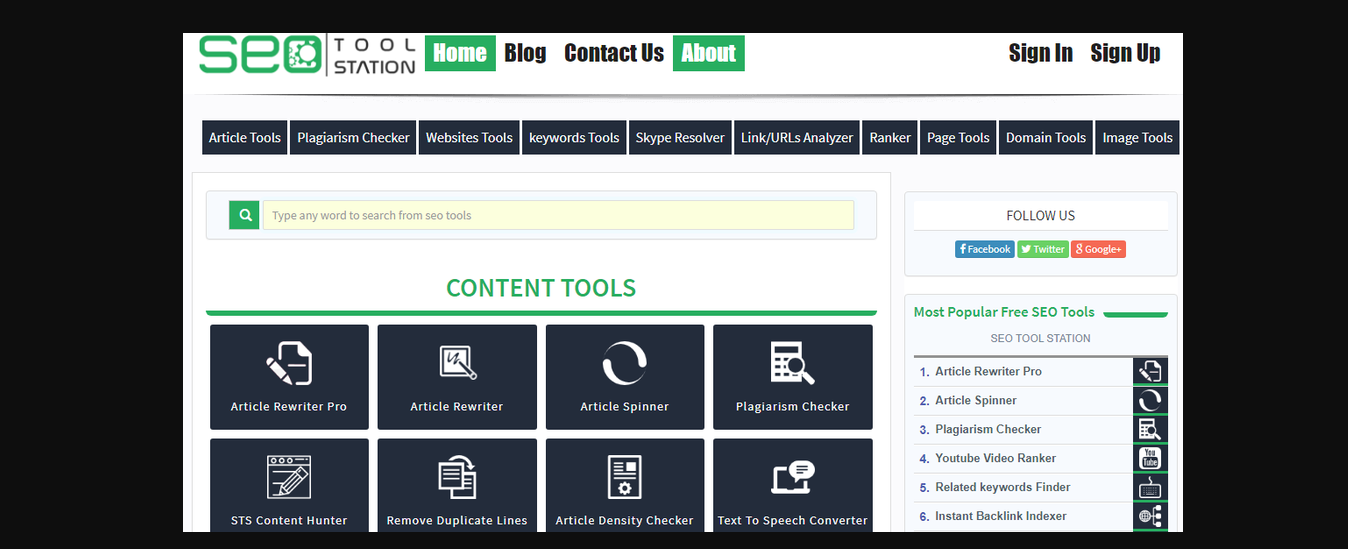
Task: Click the Sign In link
Action: [1041, 53]
